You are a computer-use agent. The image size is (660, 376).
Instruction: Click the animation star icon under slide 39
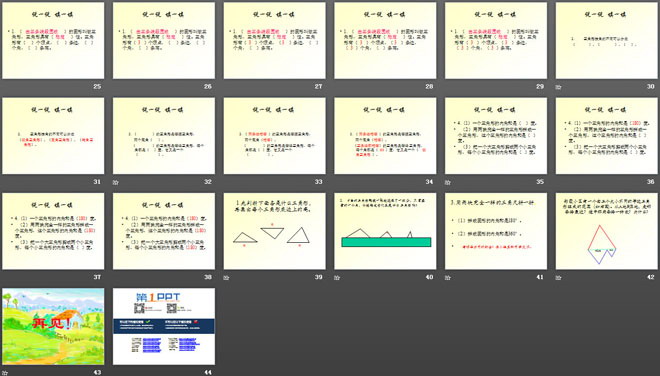[x=226, y=277]
